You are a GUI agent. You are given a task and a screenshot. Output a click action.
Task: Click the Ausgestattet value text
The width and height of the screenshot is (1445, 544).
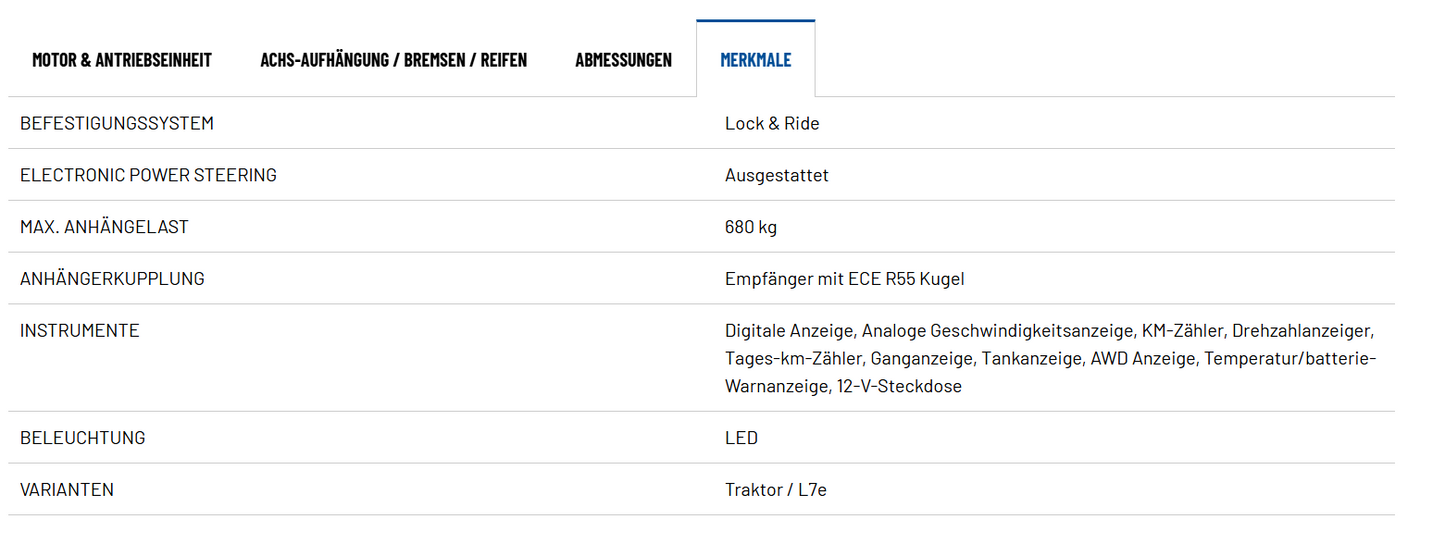[776, 176]
